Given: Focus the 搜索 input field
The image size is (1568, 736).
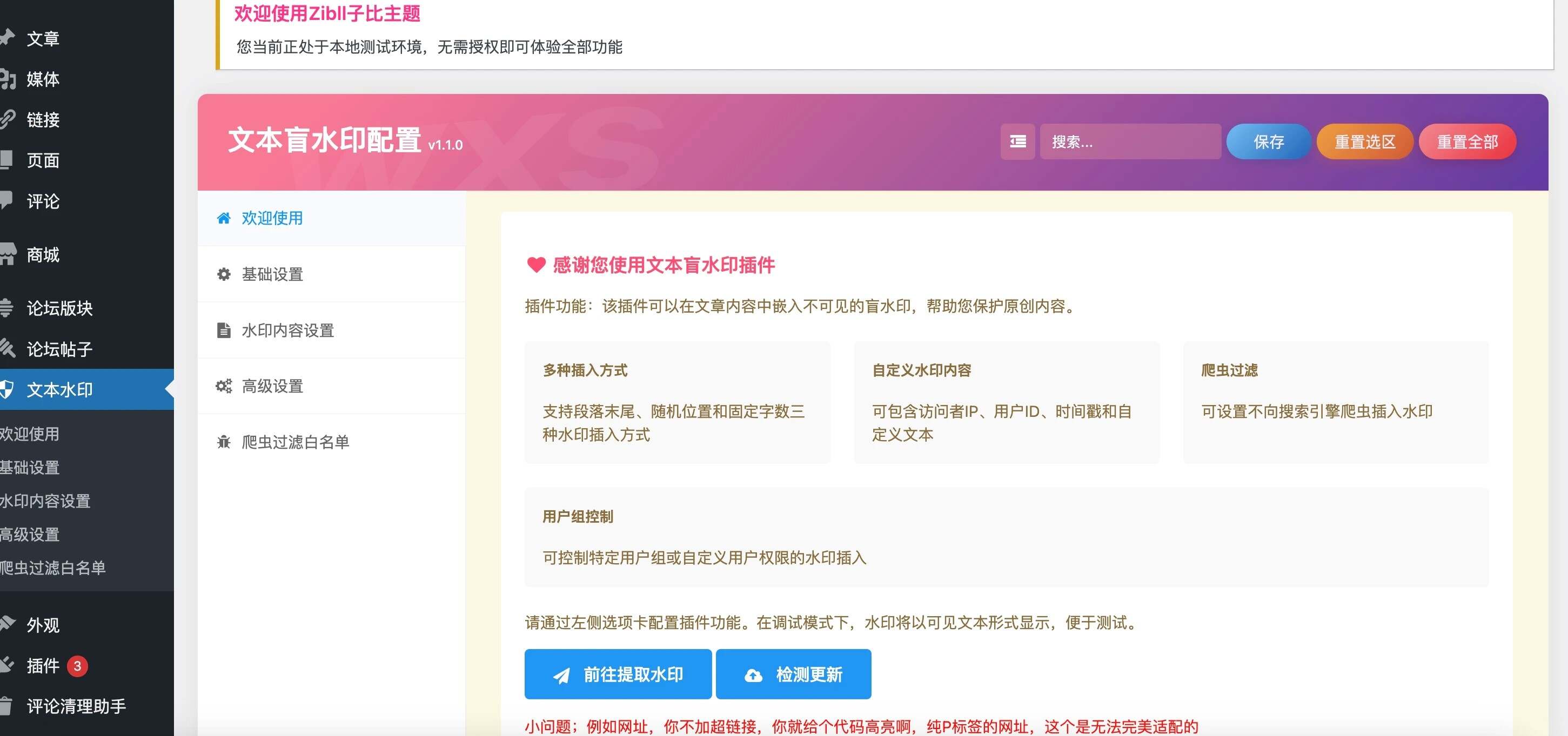Looking at the screenshot, I should click(1130, 141).
